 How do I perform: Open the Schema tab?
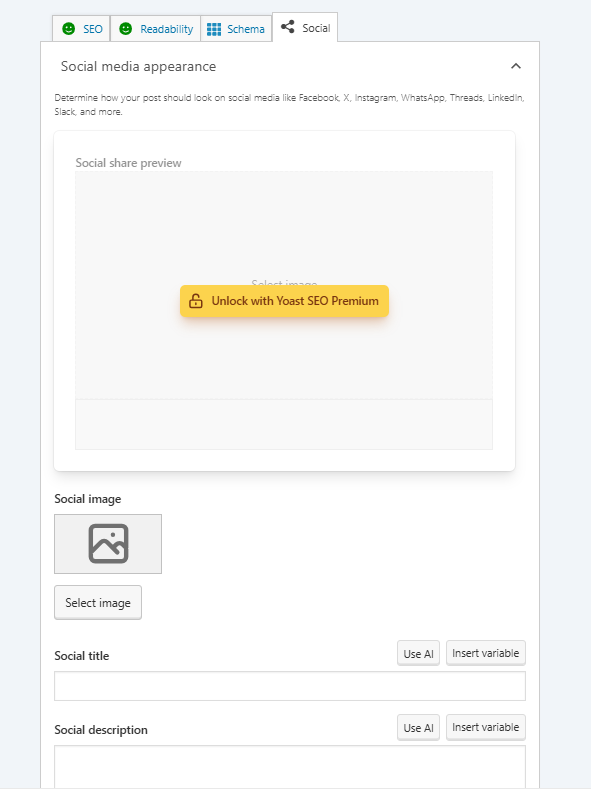point(236,29)
